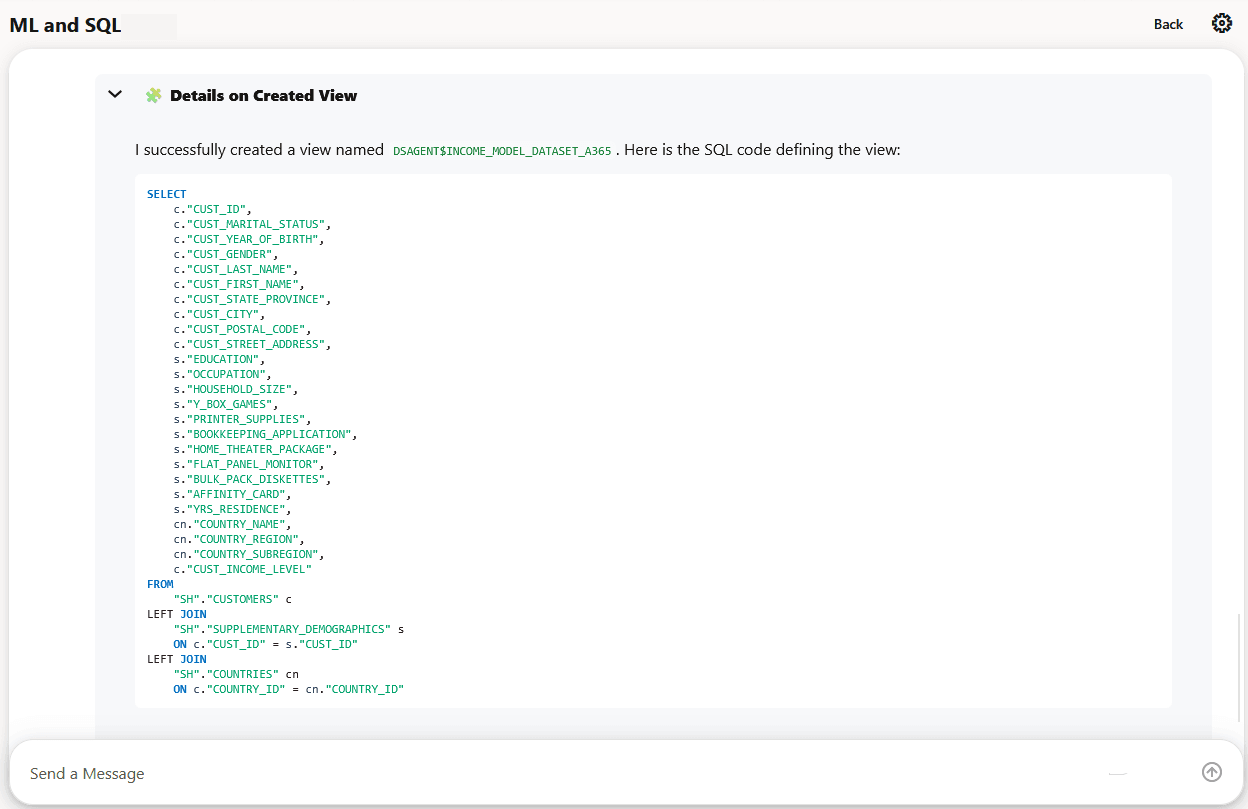
Task: Click the Details on Created View heading
Action: pyautogui.click(x=263, y=95)
